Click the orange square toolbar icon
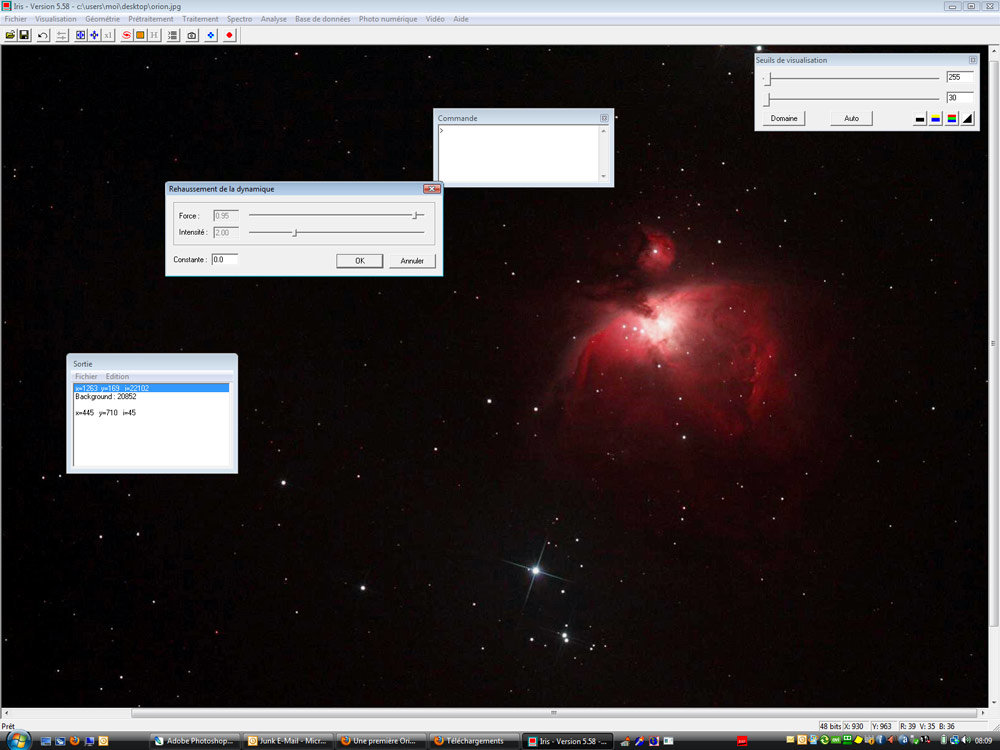The image size is (1000, 750). click(140, 35)
